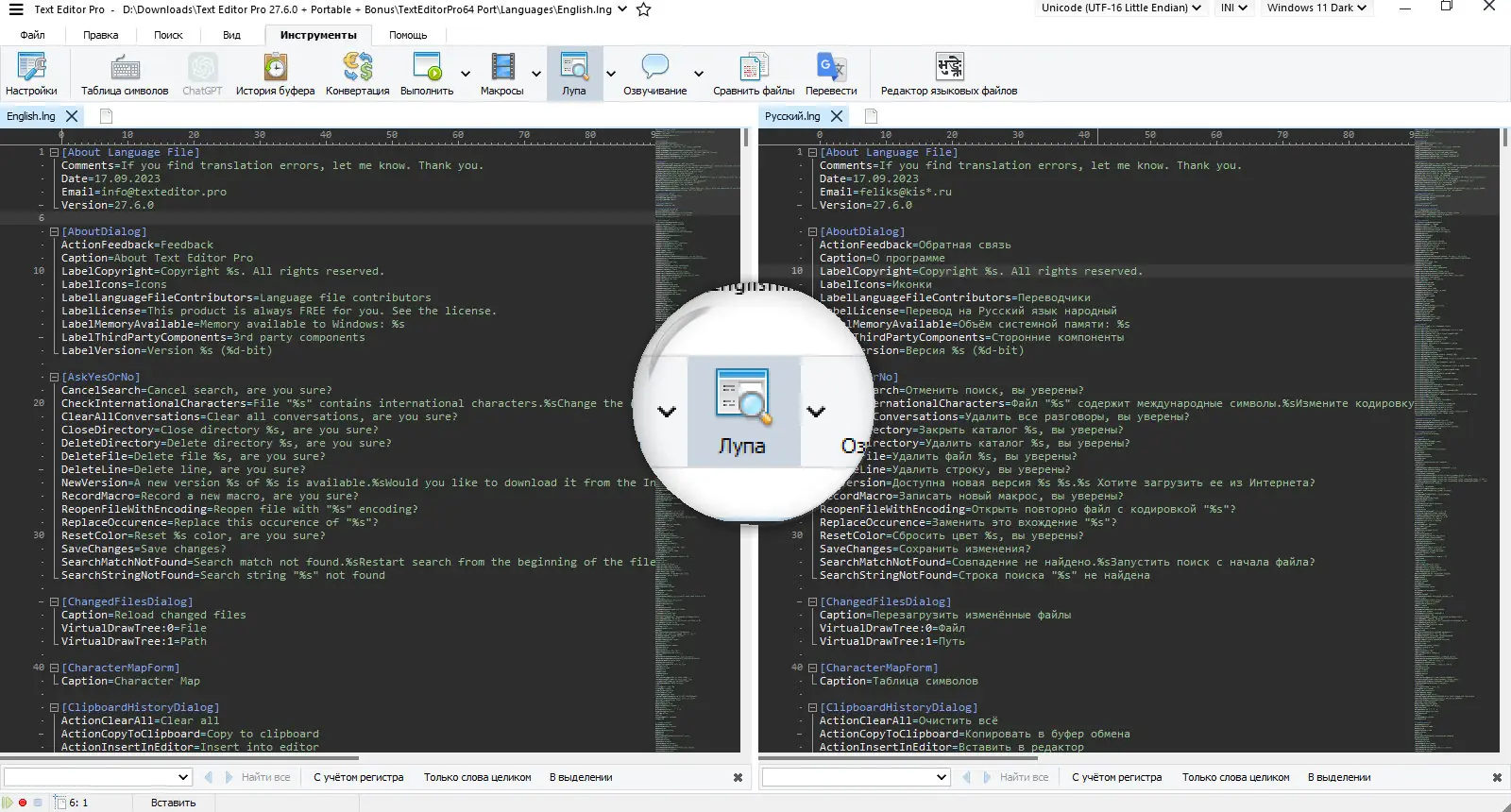Screen dimensions: 1511x812
Task: Click find-previous arrow in Русский.lng search bar
Action: coord(967,777)
